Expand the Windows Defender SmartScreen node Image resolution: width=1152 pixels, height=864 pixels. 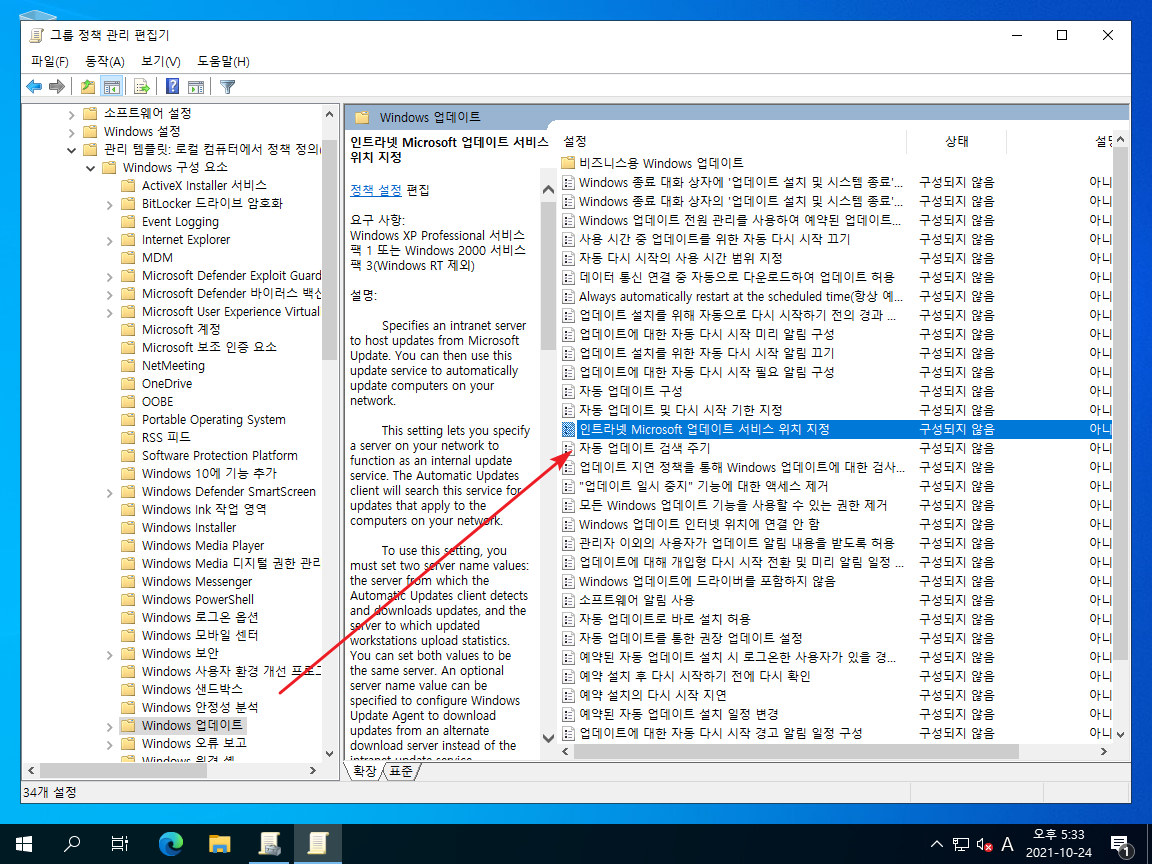(x=109, y=492)
